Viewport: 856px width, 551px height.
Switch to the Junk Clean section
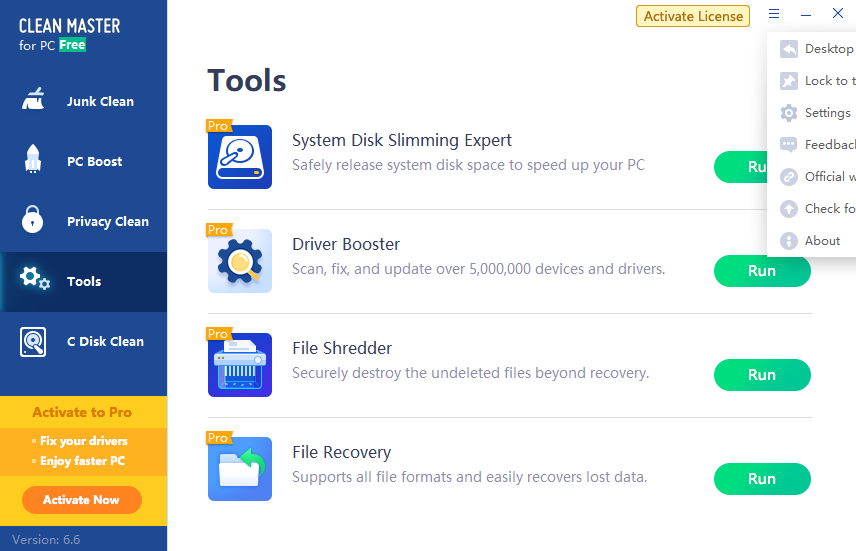(84, 102)
